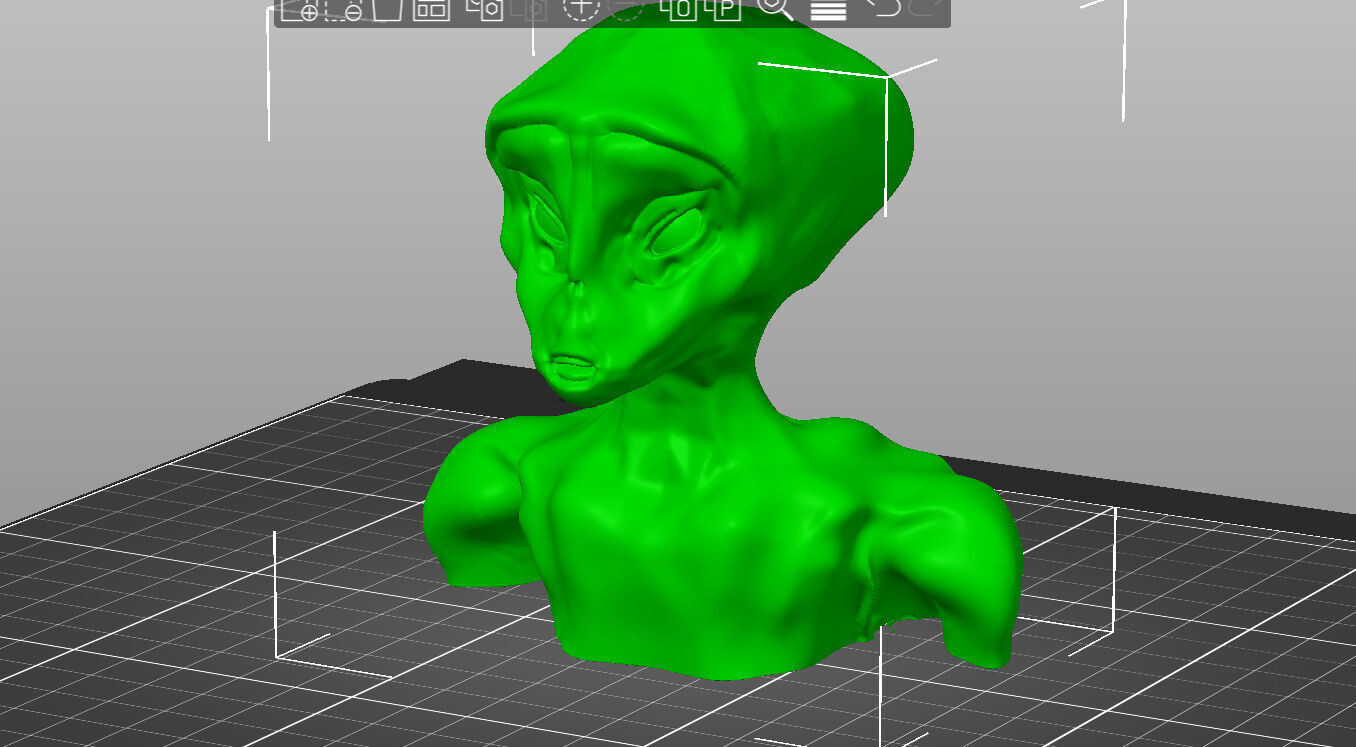Click the greyed-out Paste icon
Screen dimensions: 1356x747
pos(529,9)
